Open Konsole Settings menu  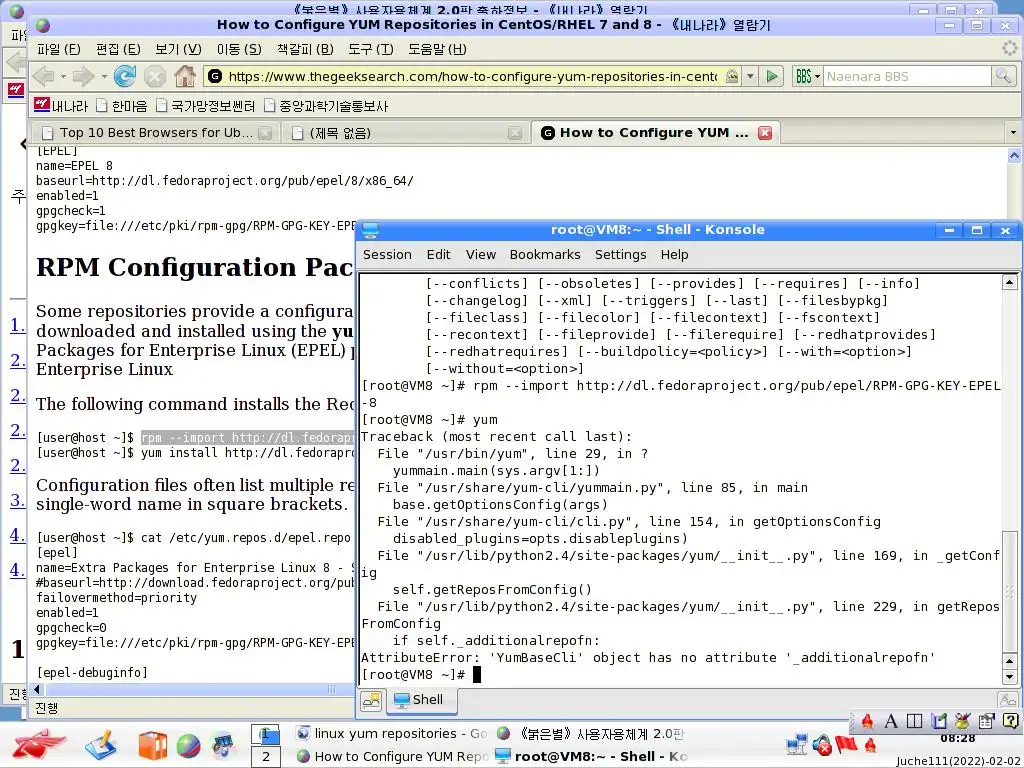(620, 255)
